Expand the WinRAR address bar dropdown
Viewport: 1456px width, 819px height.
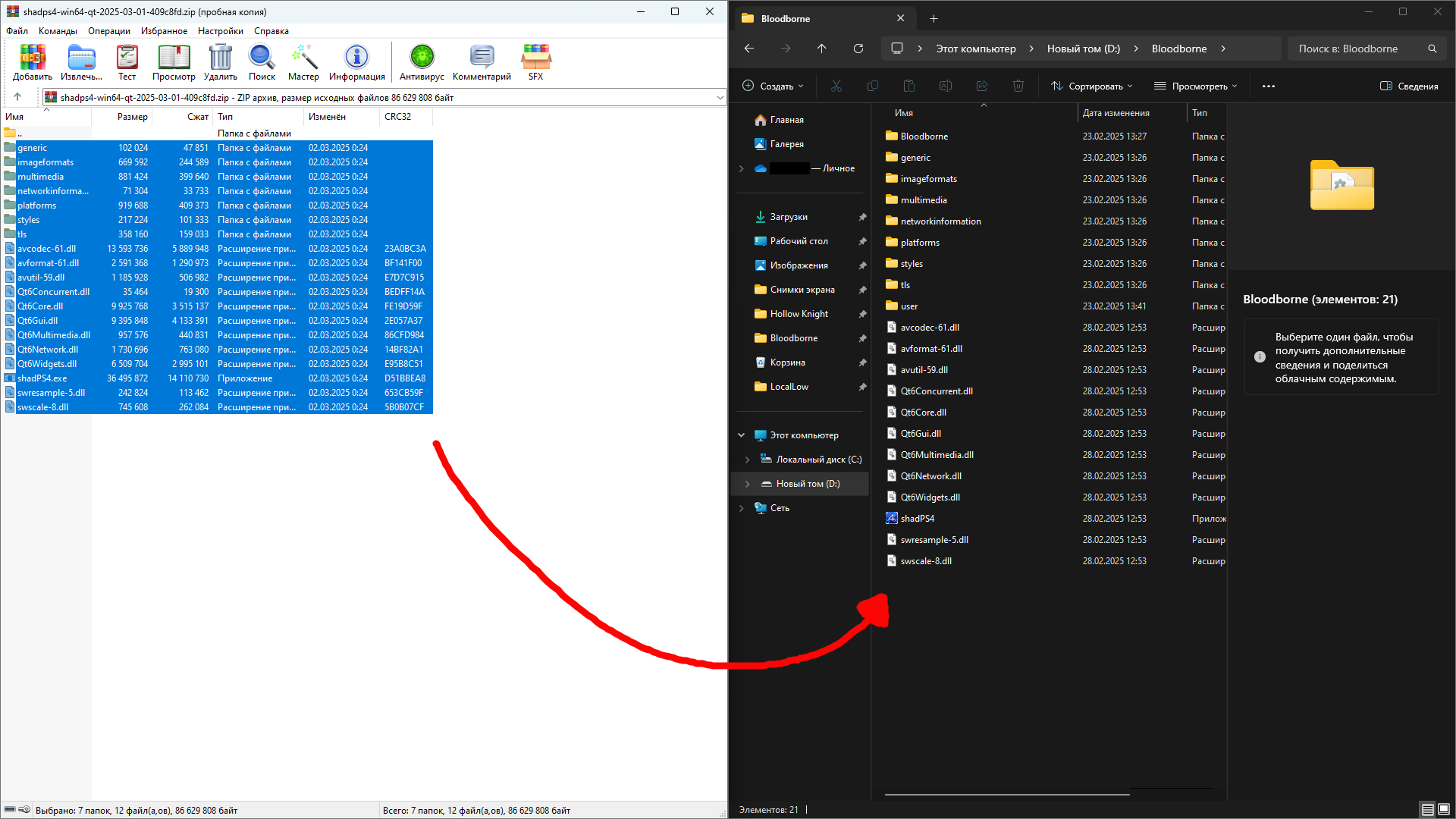tap(720, 97)
